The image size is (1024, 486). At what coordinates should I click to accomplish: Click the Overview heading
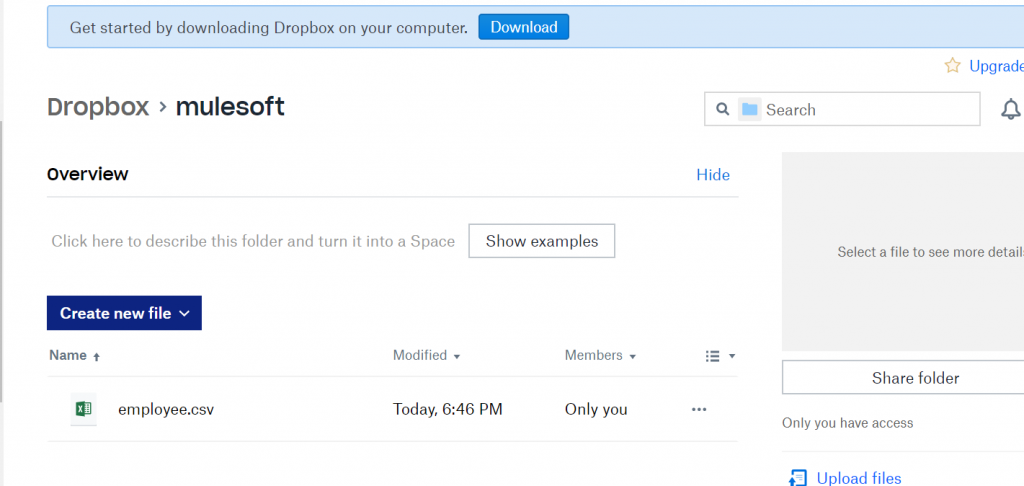pos(88,174)
